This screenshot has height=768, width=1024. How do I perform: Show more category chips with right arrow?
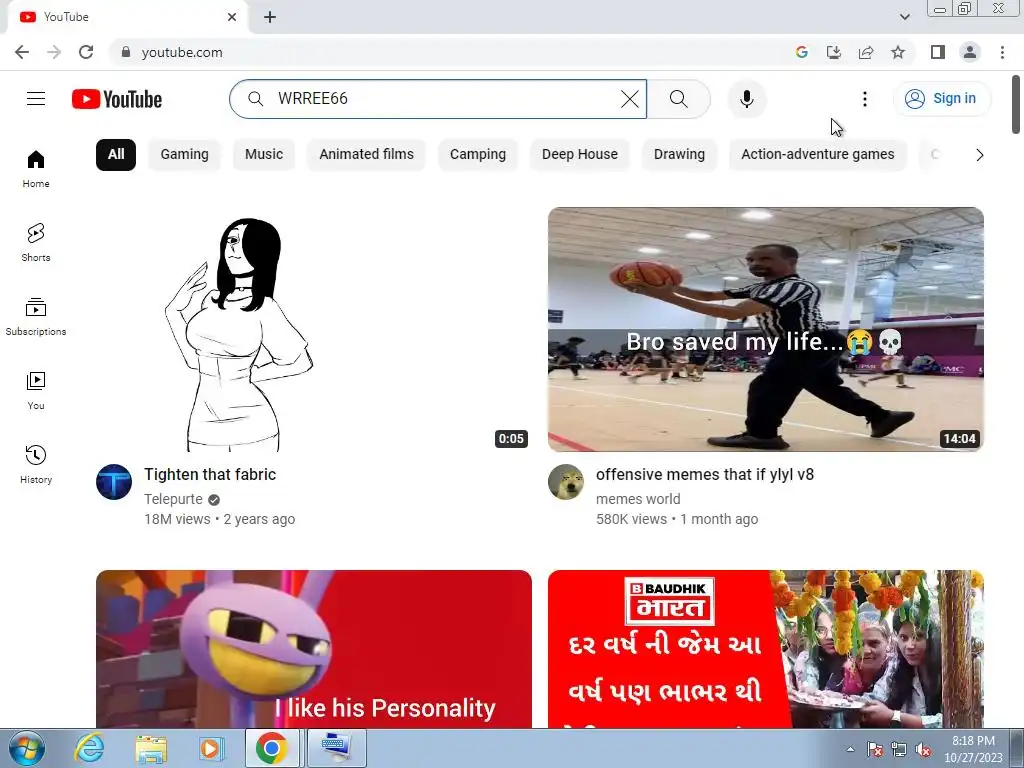979,155
